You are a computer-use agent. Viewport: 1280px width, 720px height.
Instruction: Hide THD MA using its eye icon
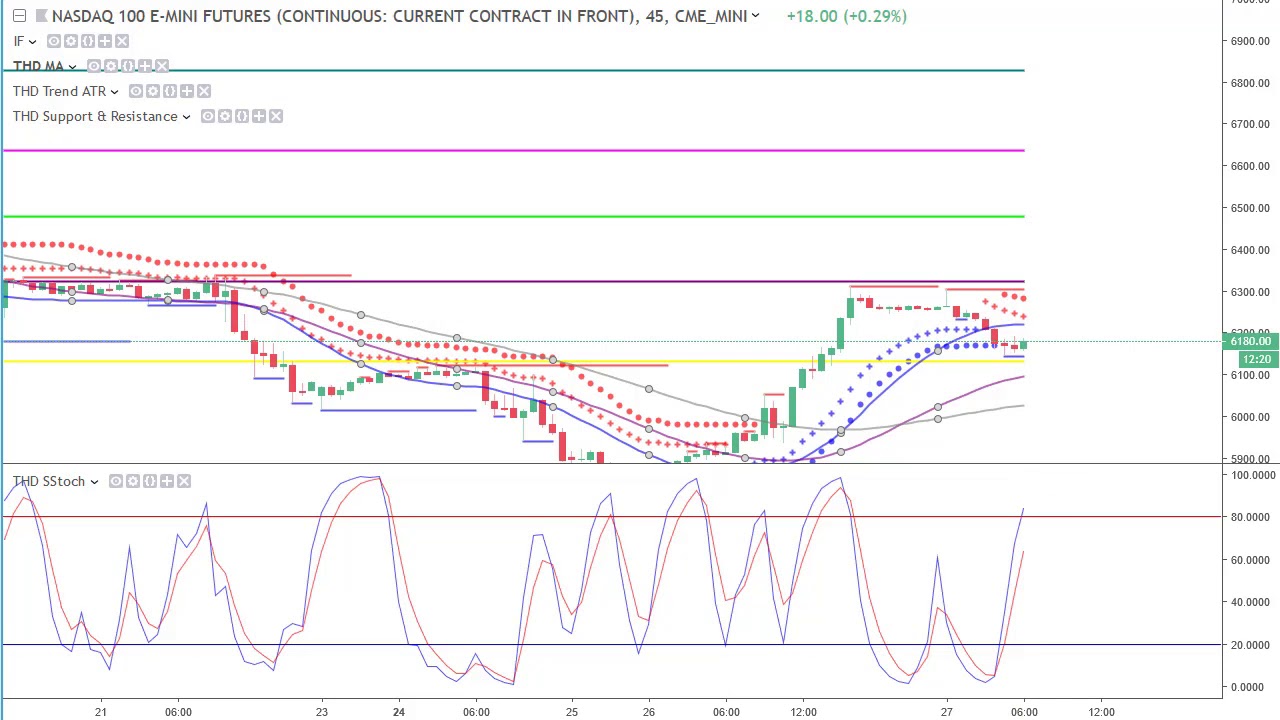click(94, 66)
